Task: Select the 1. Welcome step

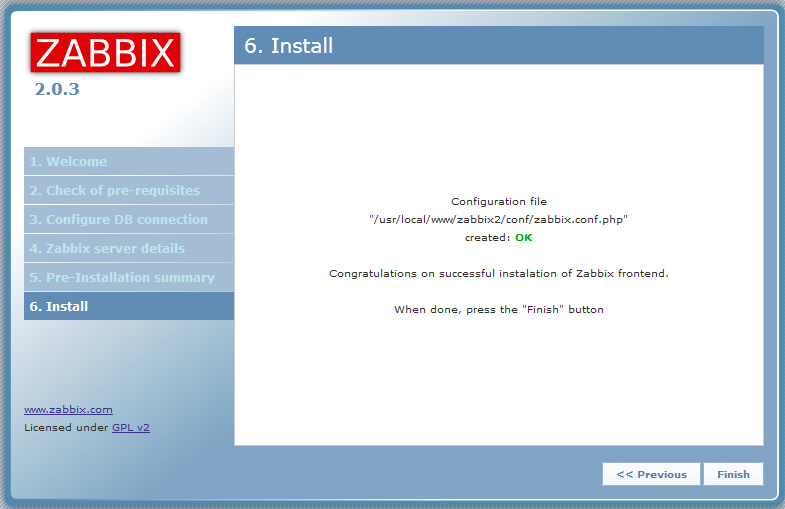Action: pyautogui.click(x=68, y=162)
